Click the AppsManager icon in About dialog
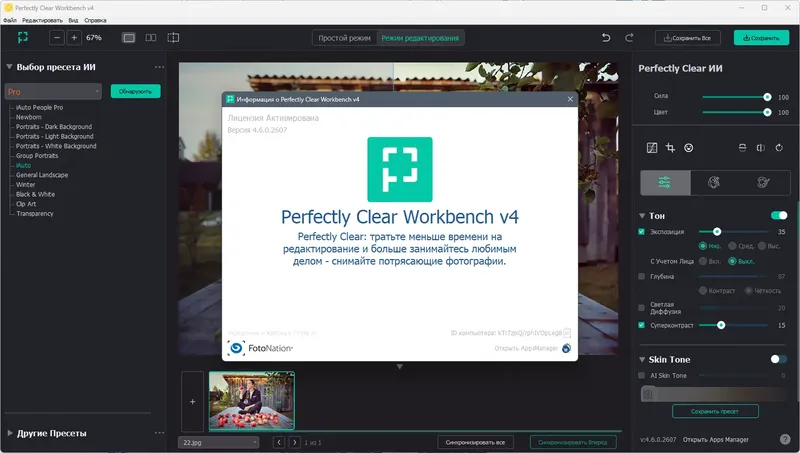 tap(566, 348)
